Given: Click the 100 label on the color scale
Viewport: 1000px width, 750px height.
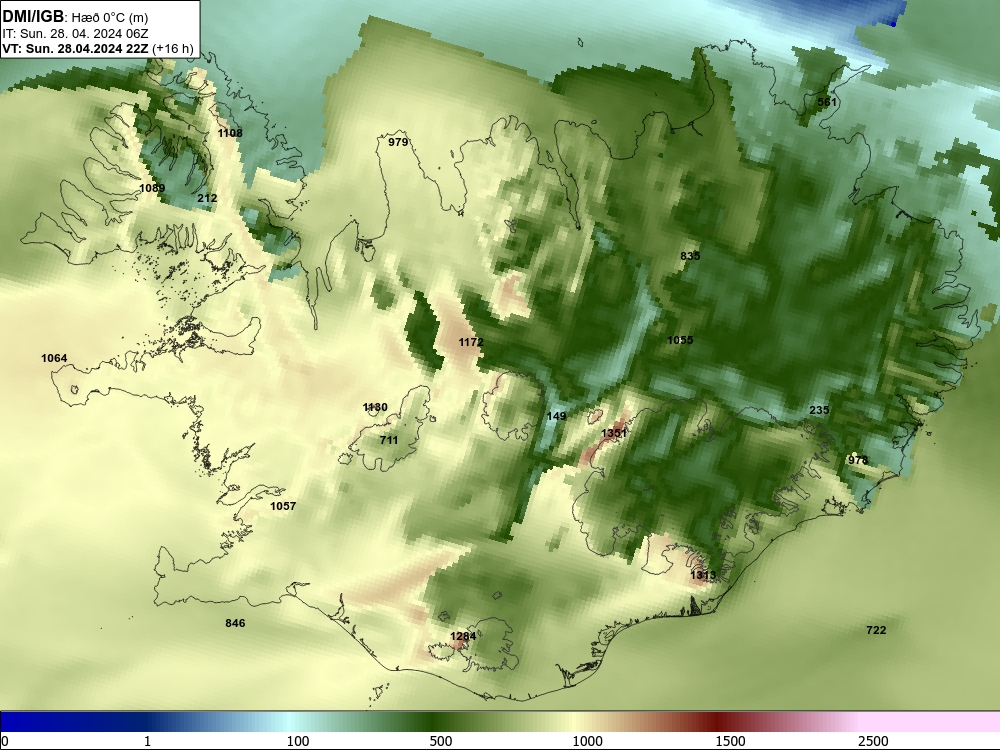Looking at the screenshot, I should pos(298,741).
